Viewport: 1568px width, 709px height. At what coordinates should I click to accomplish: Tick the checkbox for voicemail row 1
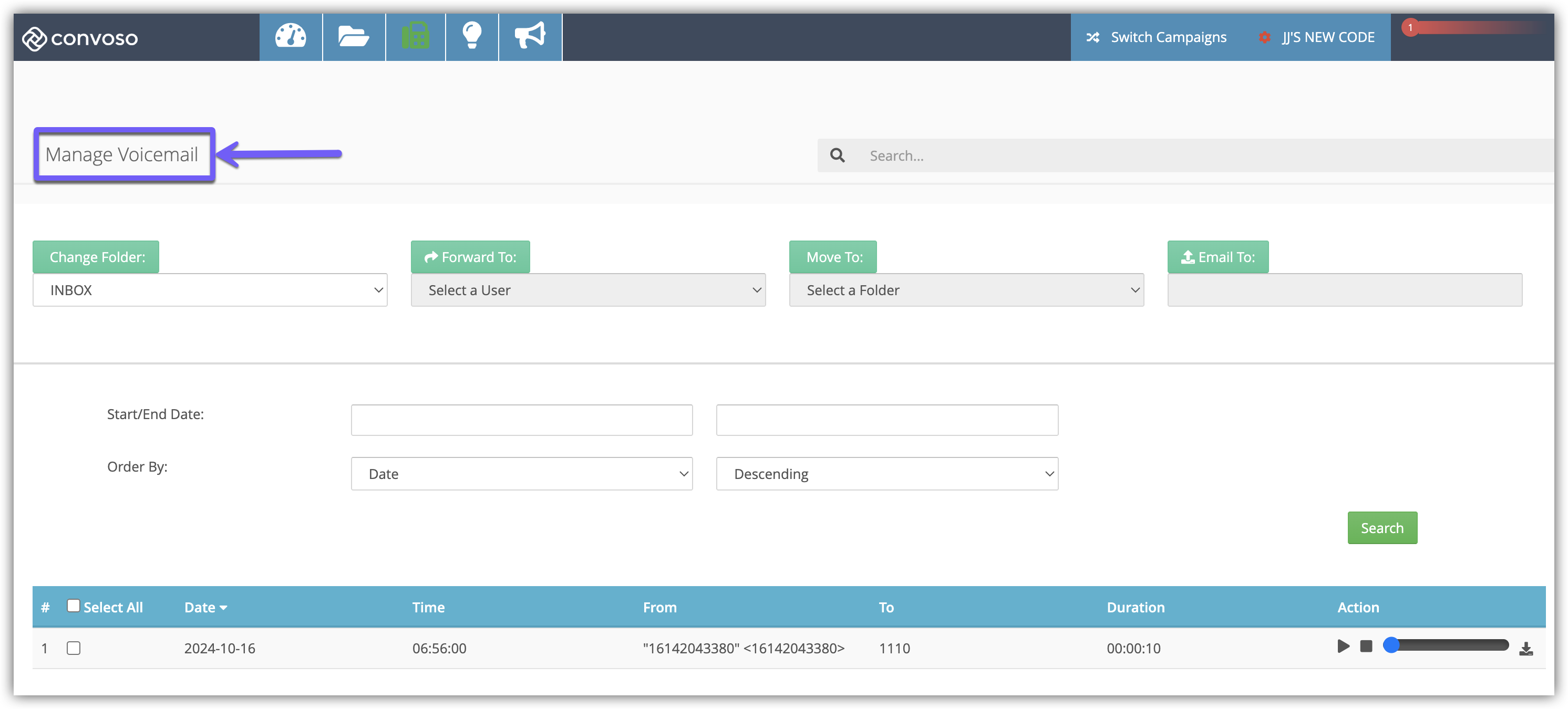click(73, 648)
